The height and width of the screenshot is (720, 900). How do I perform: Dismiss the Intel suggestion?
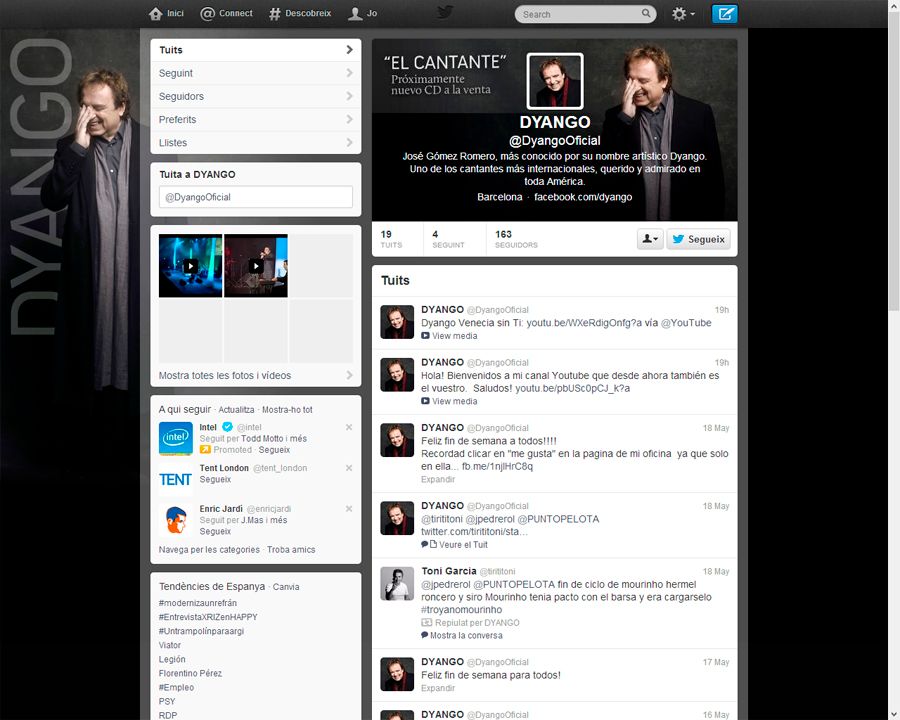click(x=349, y=427)
